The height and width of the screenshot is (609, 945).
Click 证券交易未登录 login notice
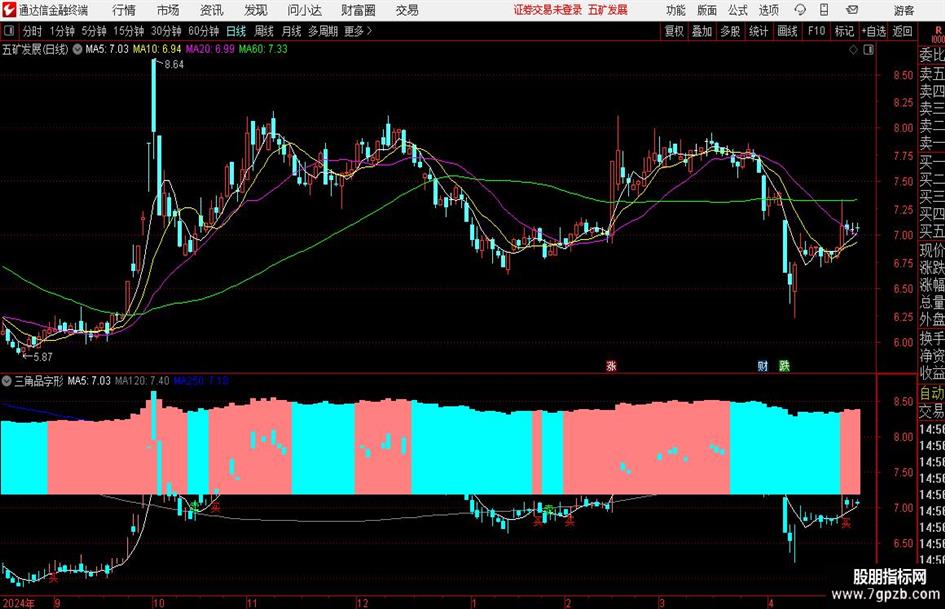pyautogui.click(x=548, y=10)
